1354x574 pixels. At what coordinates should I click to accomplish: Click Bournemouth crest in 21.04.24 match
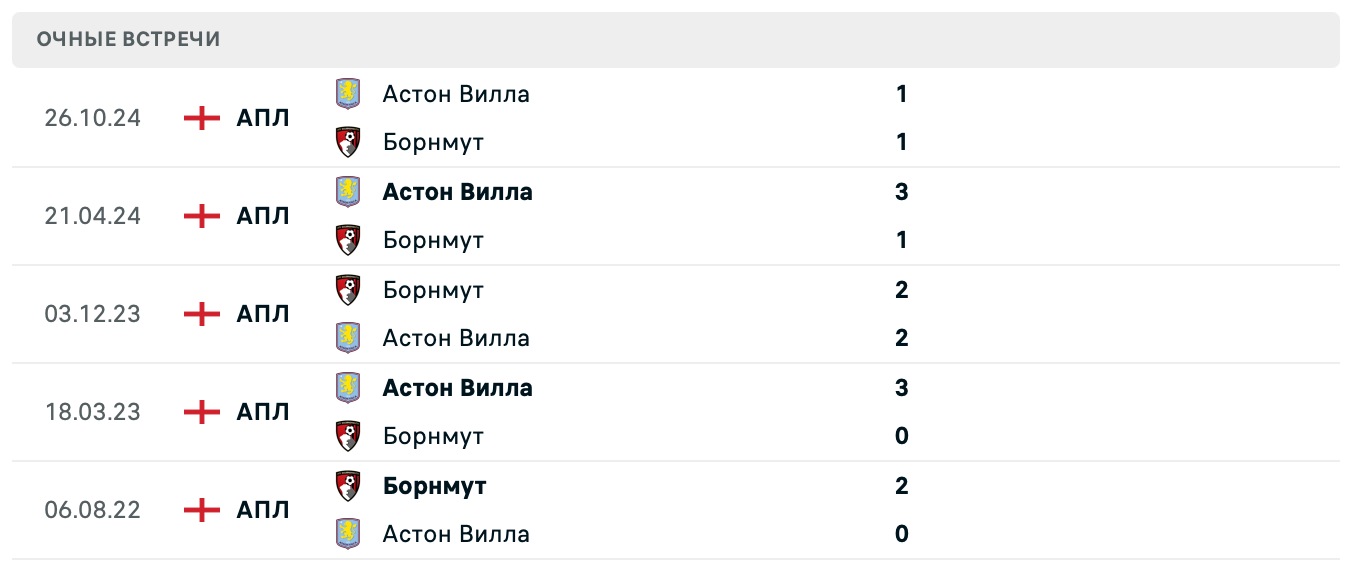point(347,240)
